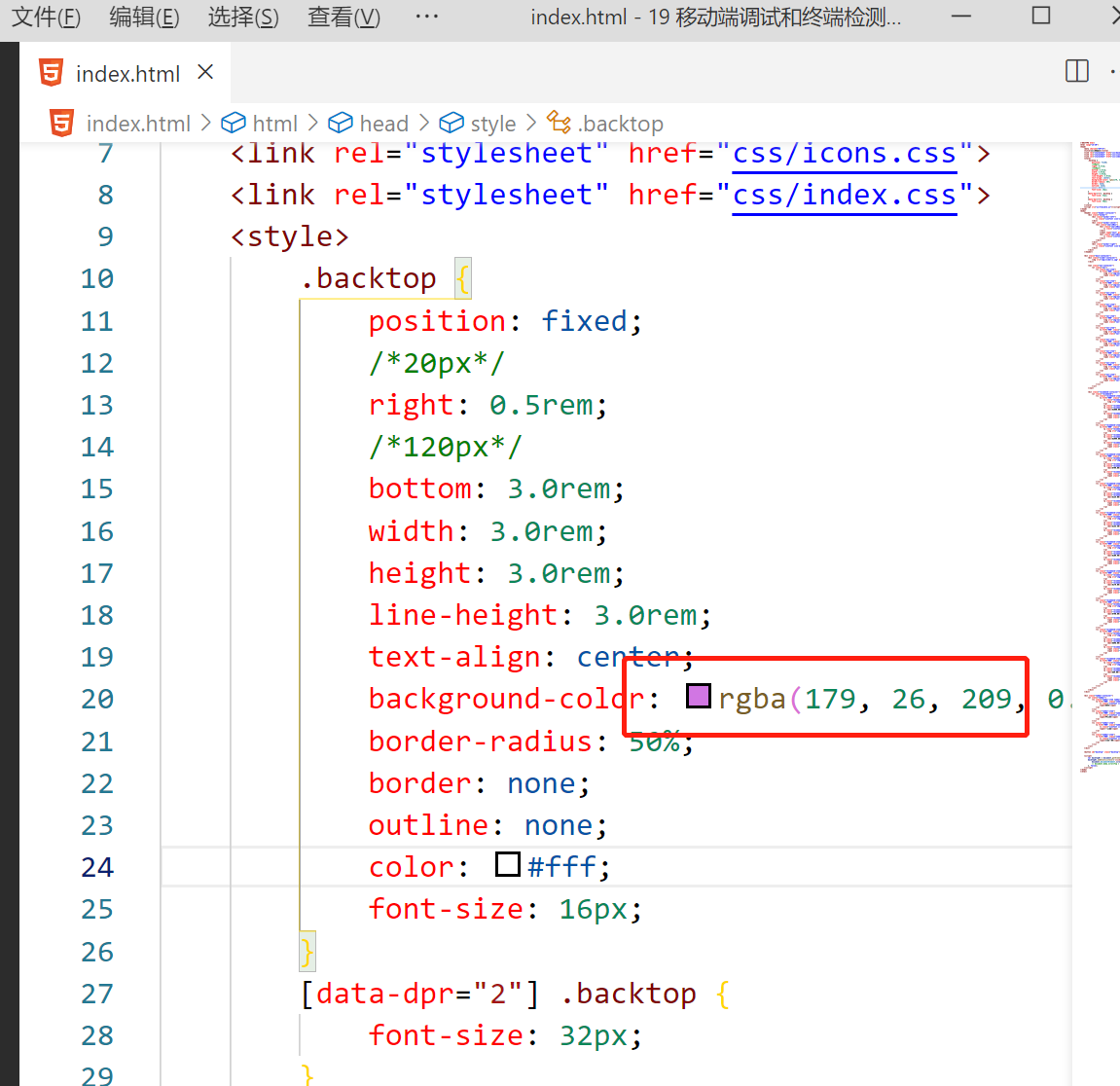Click the [data-dpr="2"] .backtop selector
The image size is (1120, 1086).
(x=498, y=994)
